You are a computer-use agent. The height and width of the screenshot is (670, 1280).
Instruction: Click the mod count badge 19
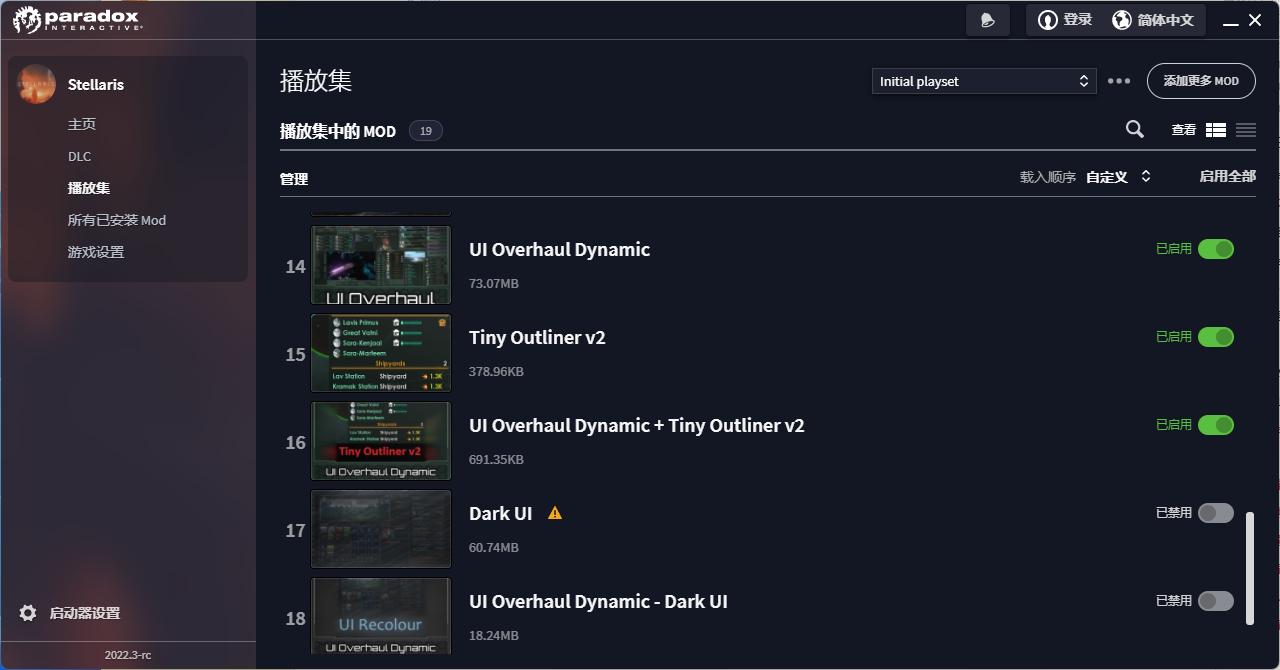(426, 131)
